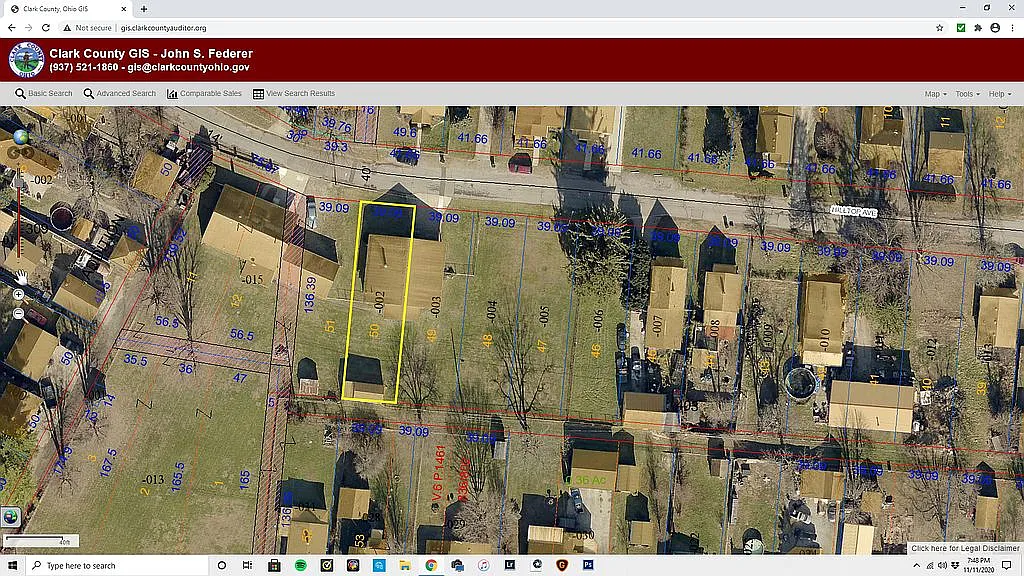This screenshot has width=1024, height=576.
Task: Open the Map dropdown menu
Action: 936,94
